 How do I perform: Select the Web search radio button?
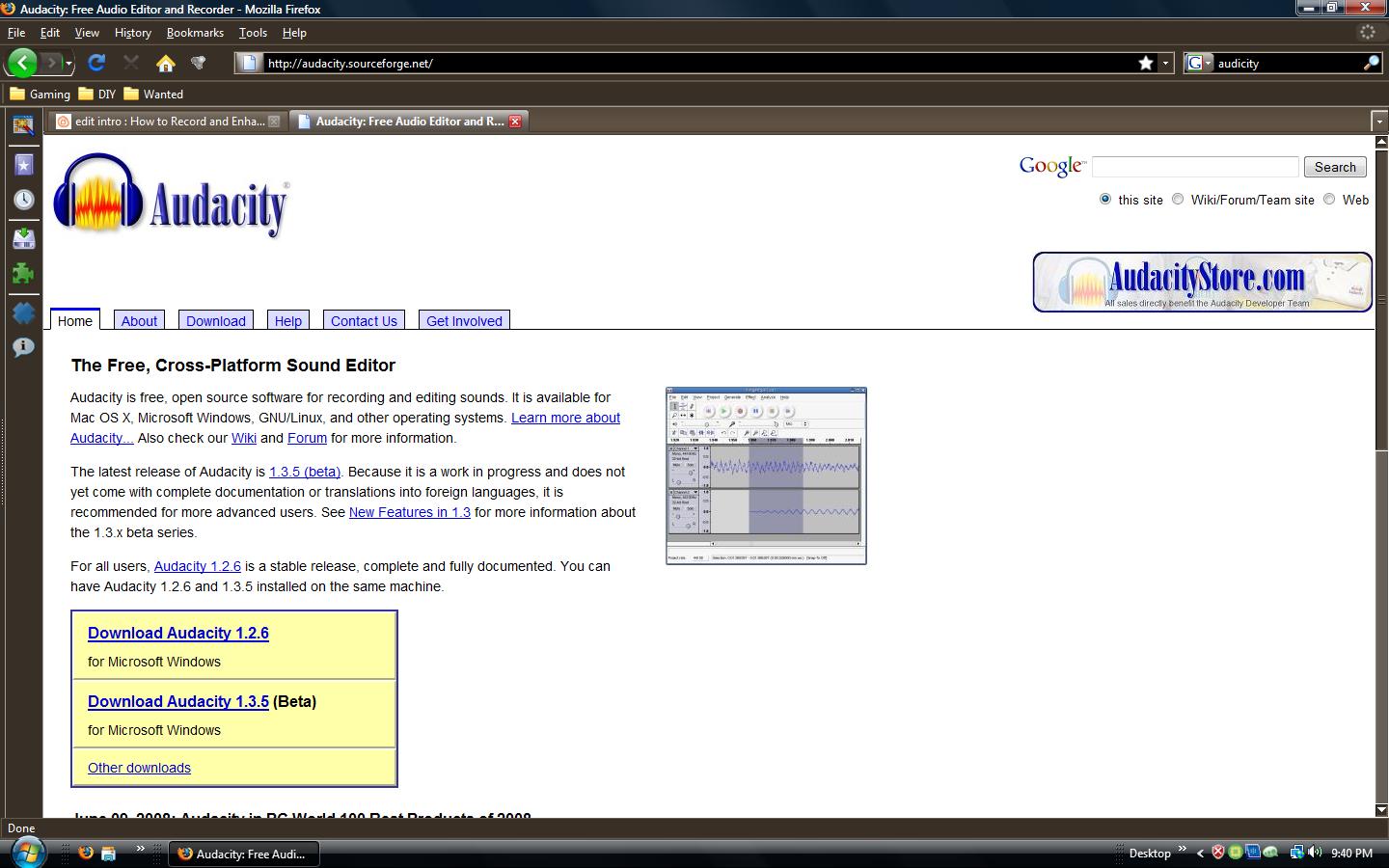point(1329,199)
